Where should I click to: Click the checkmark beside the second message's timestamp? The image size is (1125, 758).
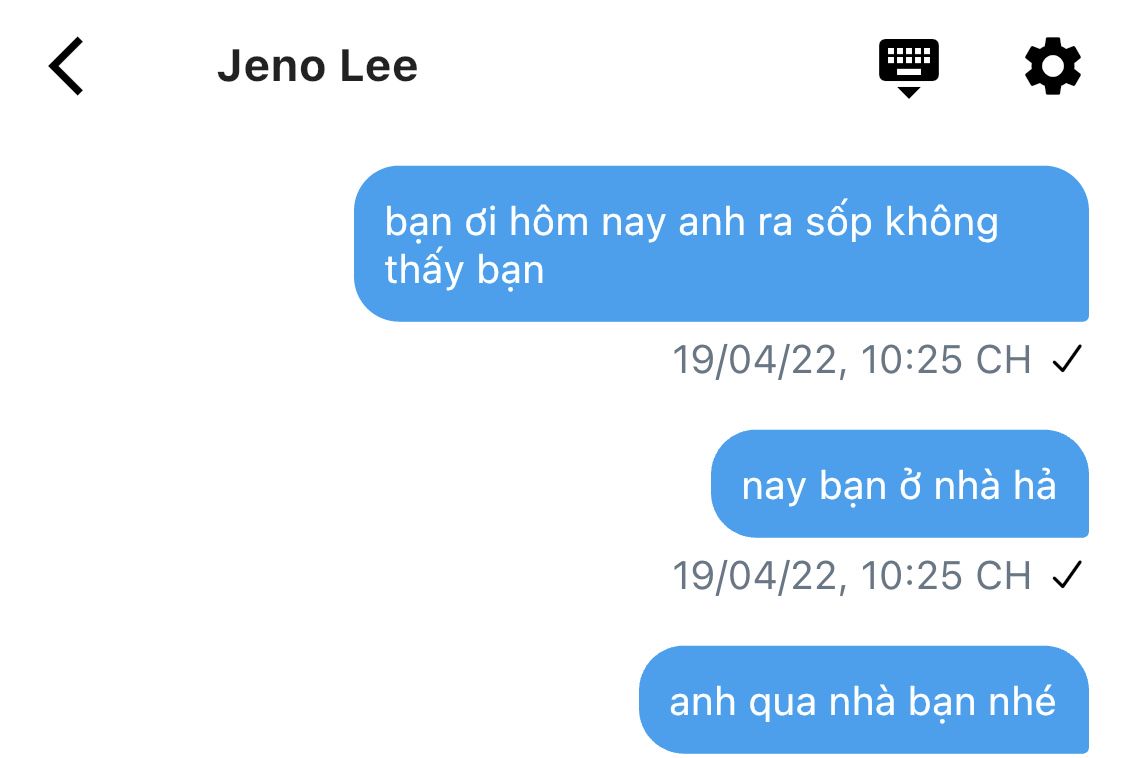point(1067,575)
